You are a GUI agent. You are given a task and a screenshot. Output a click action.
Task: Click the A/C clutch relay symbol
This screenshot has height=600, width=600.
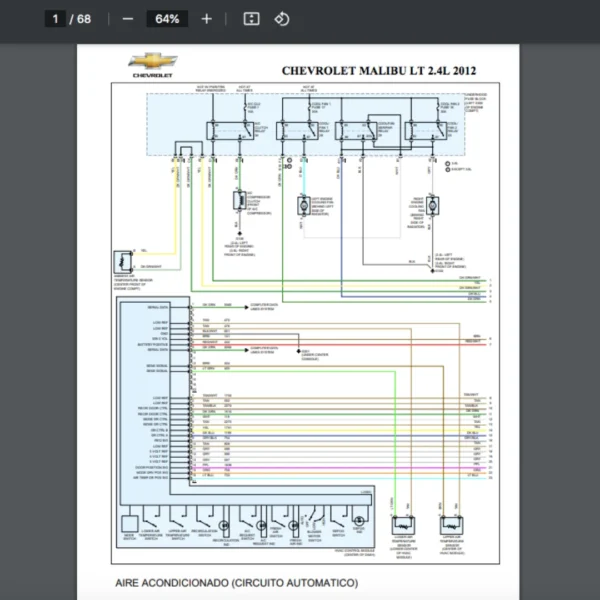pyautogui.click(x=217, y=129)
